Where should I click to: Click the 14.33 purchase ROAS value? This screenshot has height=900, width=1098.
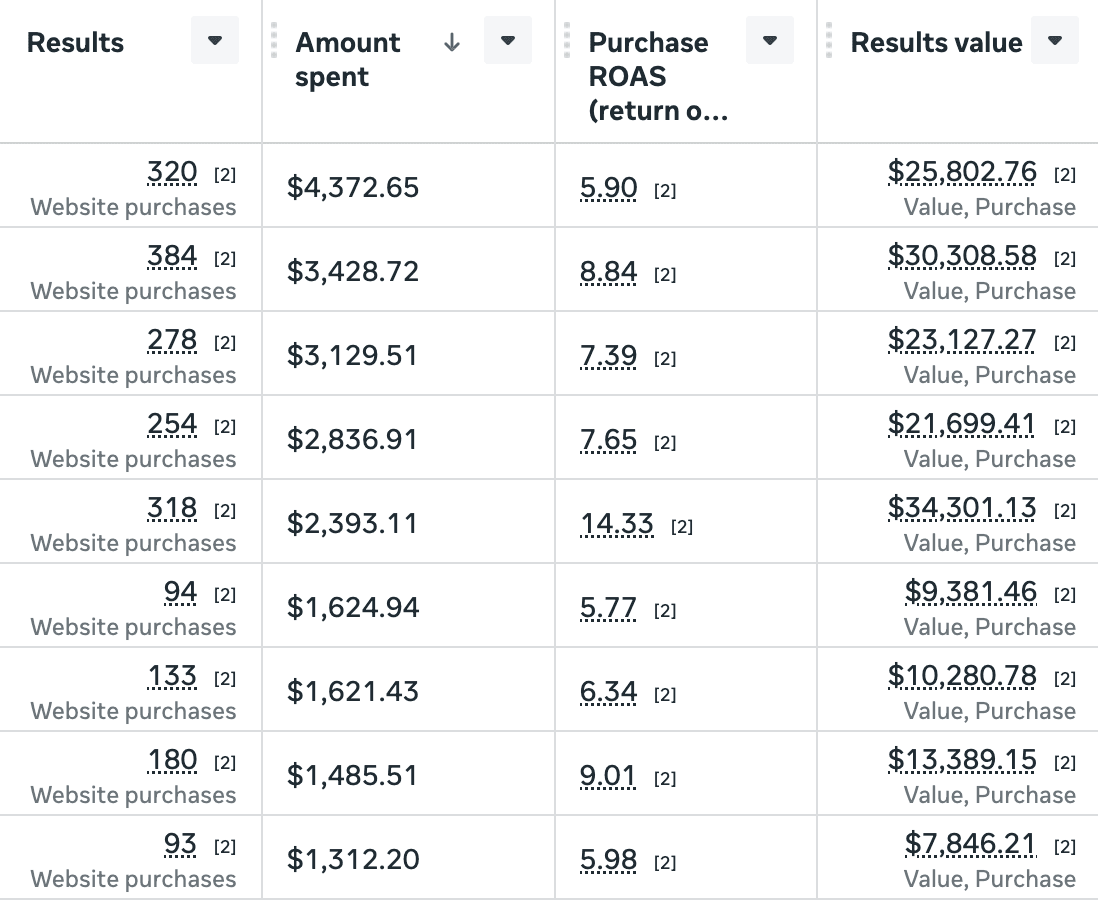point(617,524)
